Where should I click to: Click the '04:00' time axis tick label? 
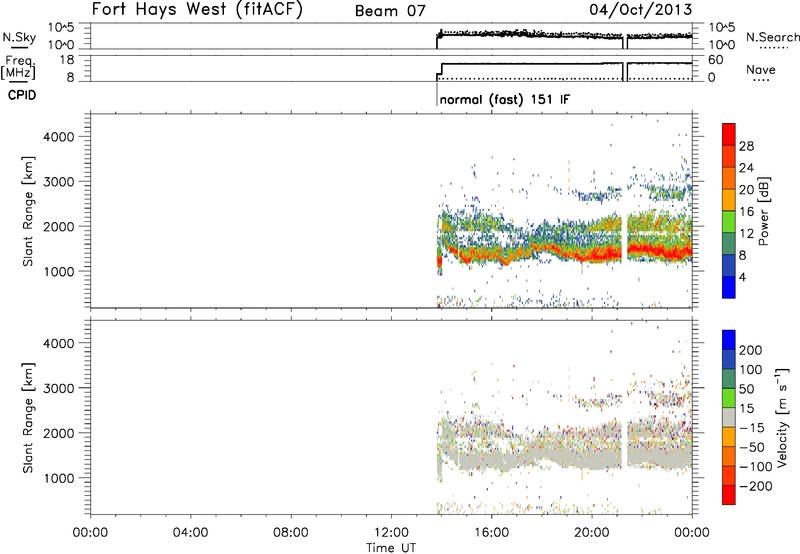(191, 533)
